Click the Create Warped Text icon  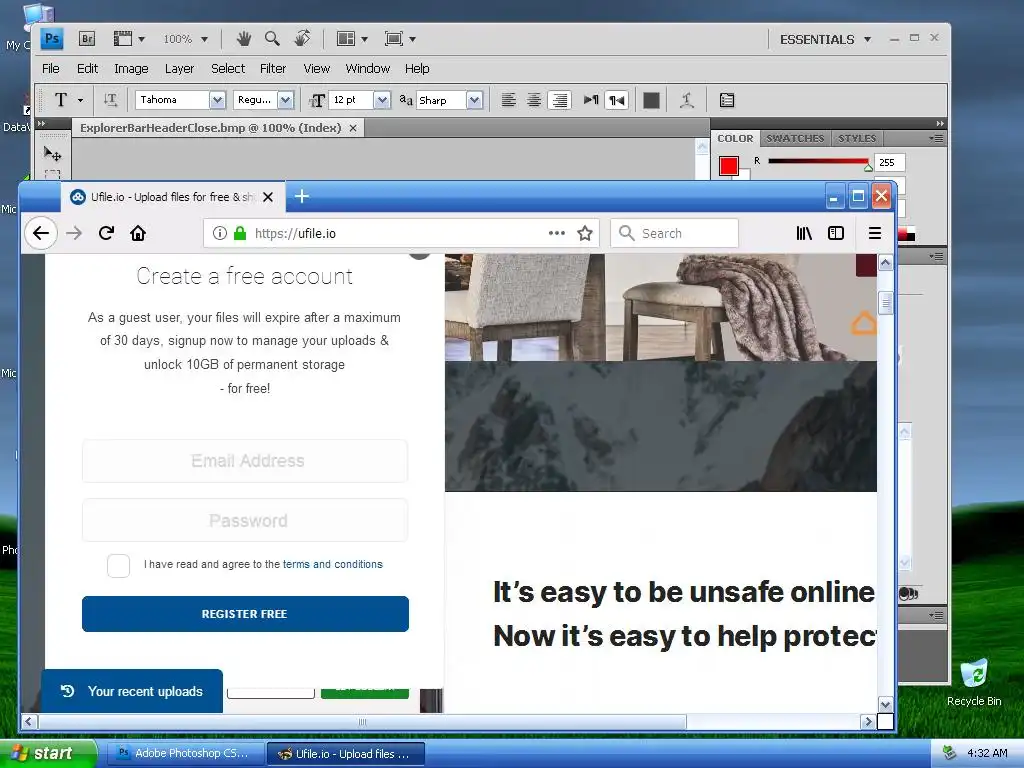686,100
